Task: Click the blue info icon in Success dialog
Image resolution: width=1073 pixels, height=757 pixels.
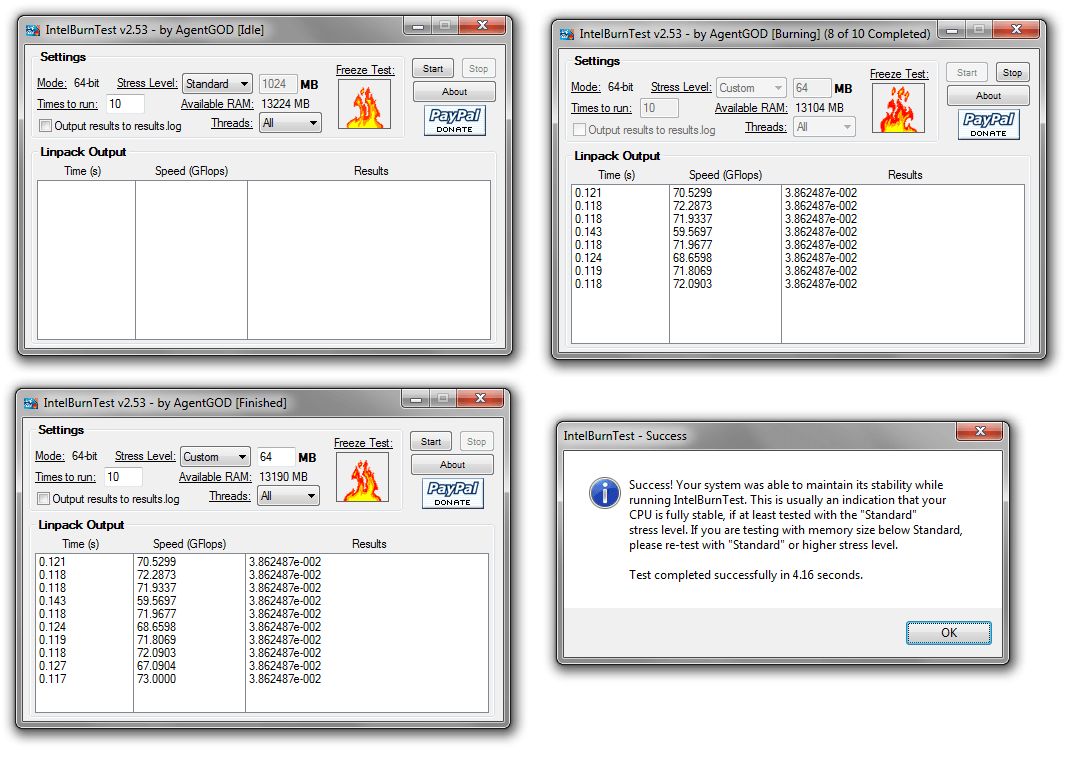Action: 605,492
